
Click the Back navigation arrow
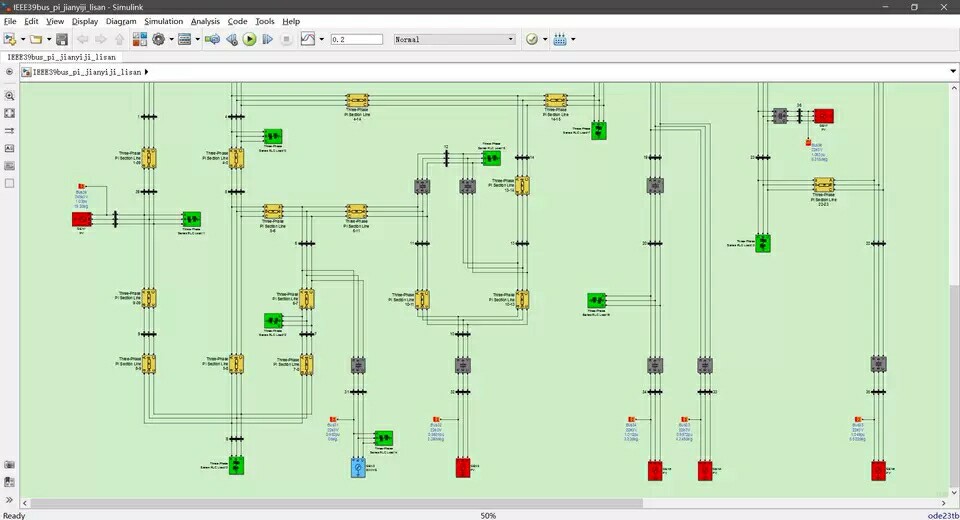82,39
